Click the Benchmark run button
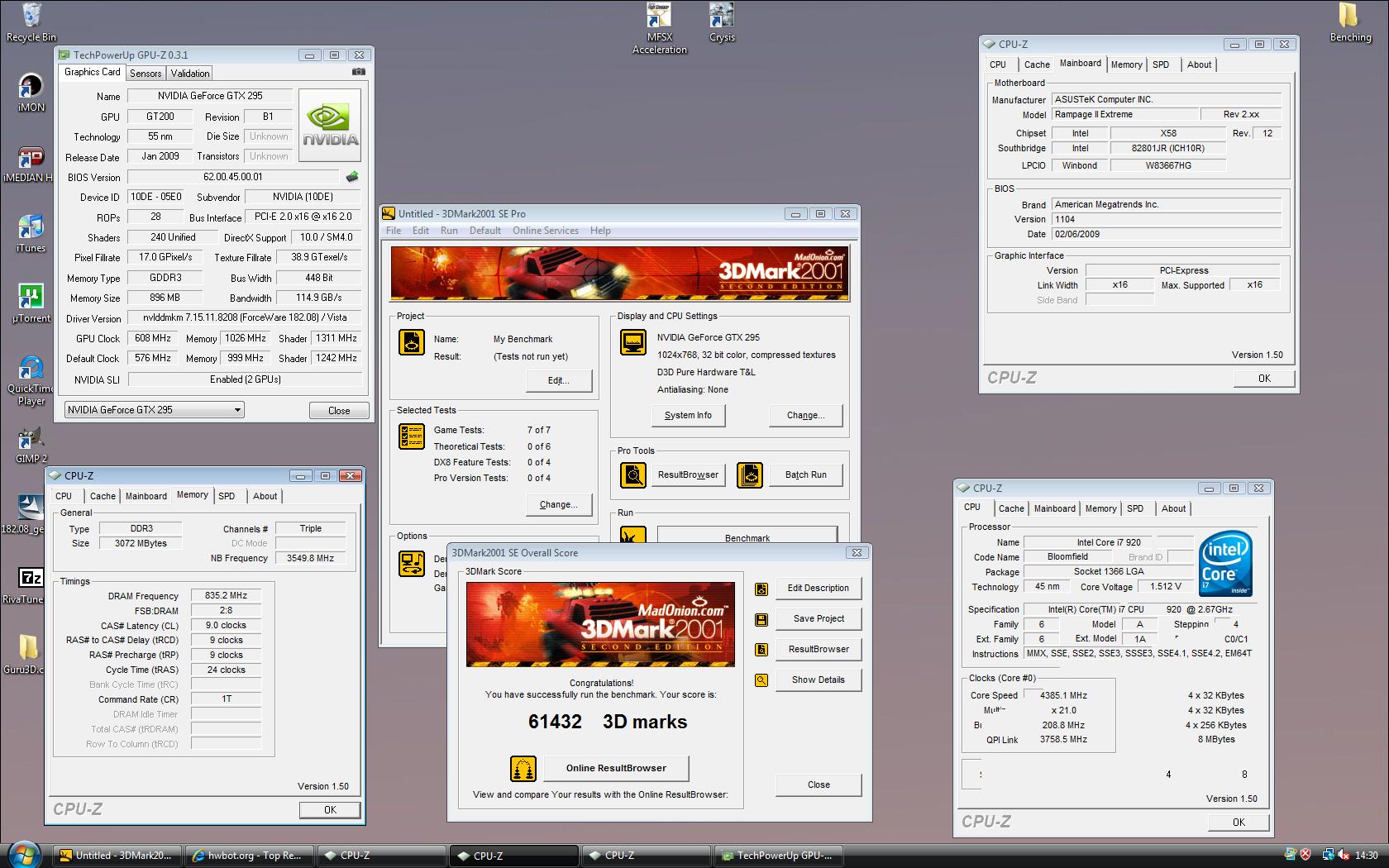 pyautogui.click(x=747, y=536)
